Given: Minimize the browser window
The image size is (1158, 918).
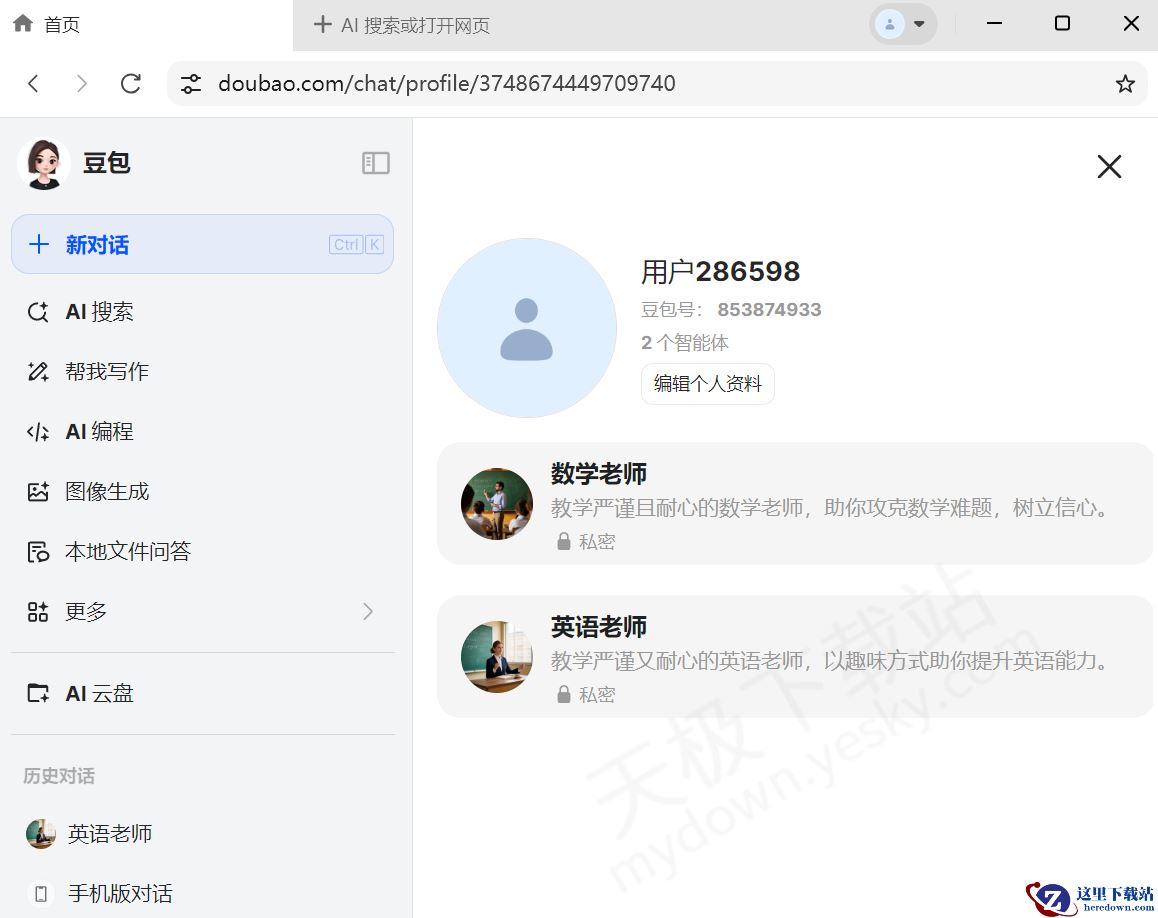Looking at the screenshot, I should coord(995,24).
